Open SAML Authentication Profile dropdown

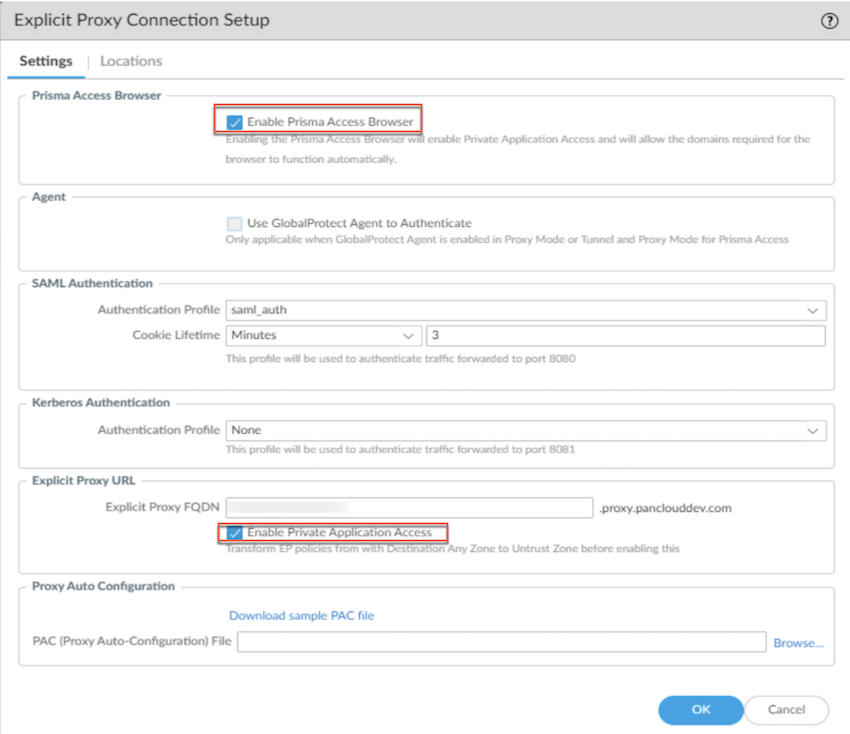[526, 310]
